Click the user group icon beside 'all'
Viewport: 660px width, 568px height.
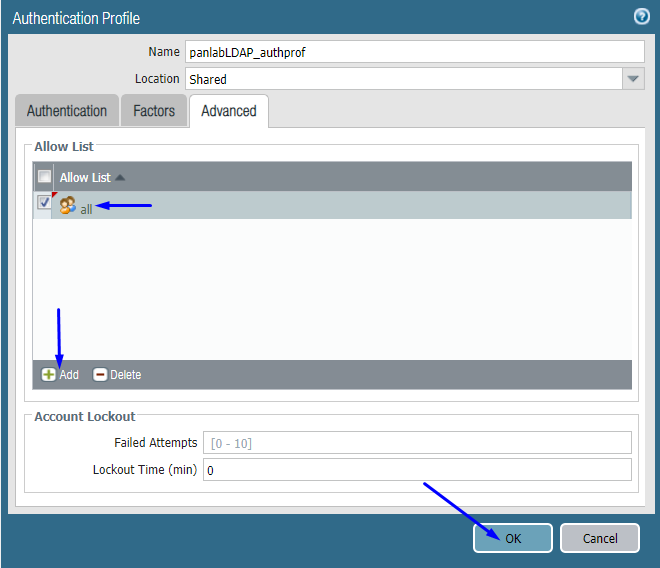point(67,205)
